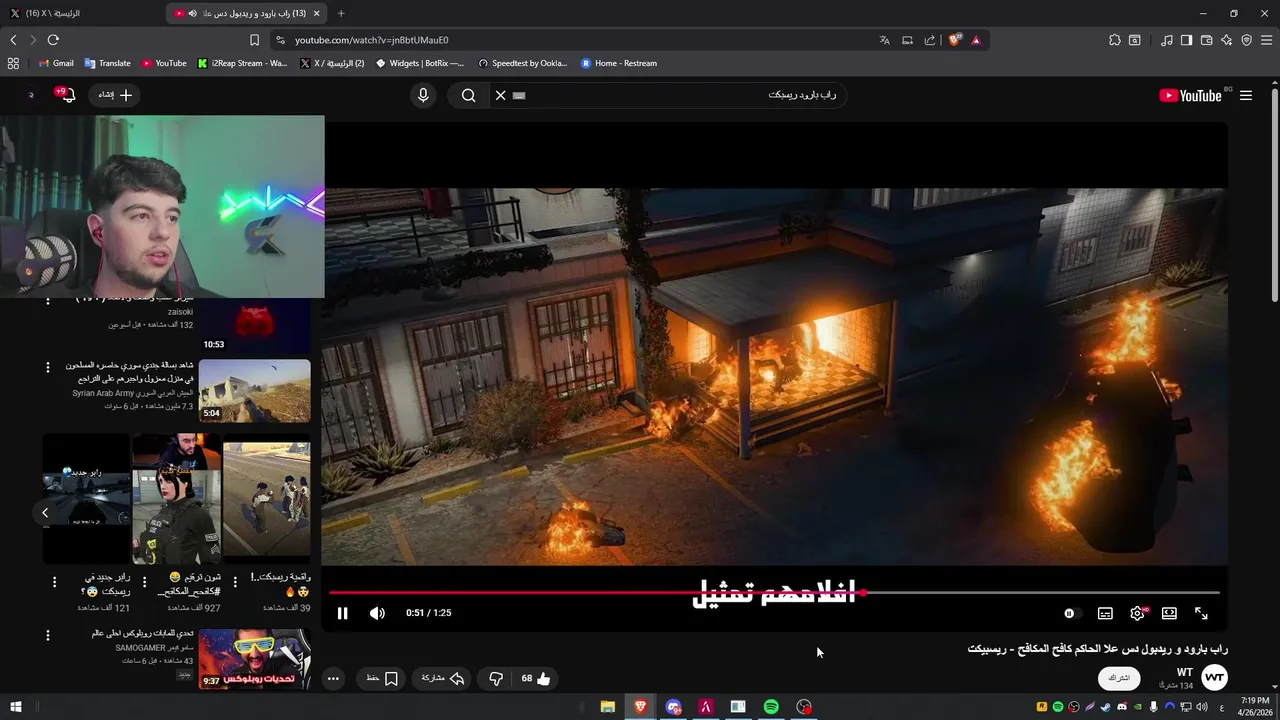This screenshot has height=720, width=1280.
Task: Open the Brave wallet icon
Action: click(1206, 40)
